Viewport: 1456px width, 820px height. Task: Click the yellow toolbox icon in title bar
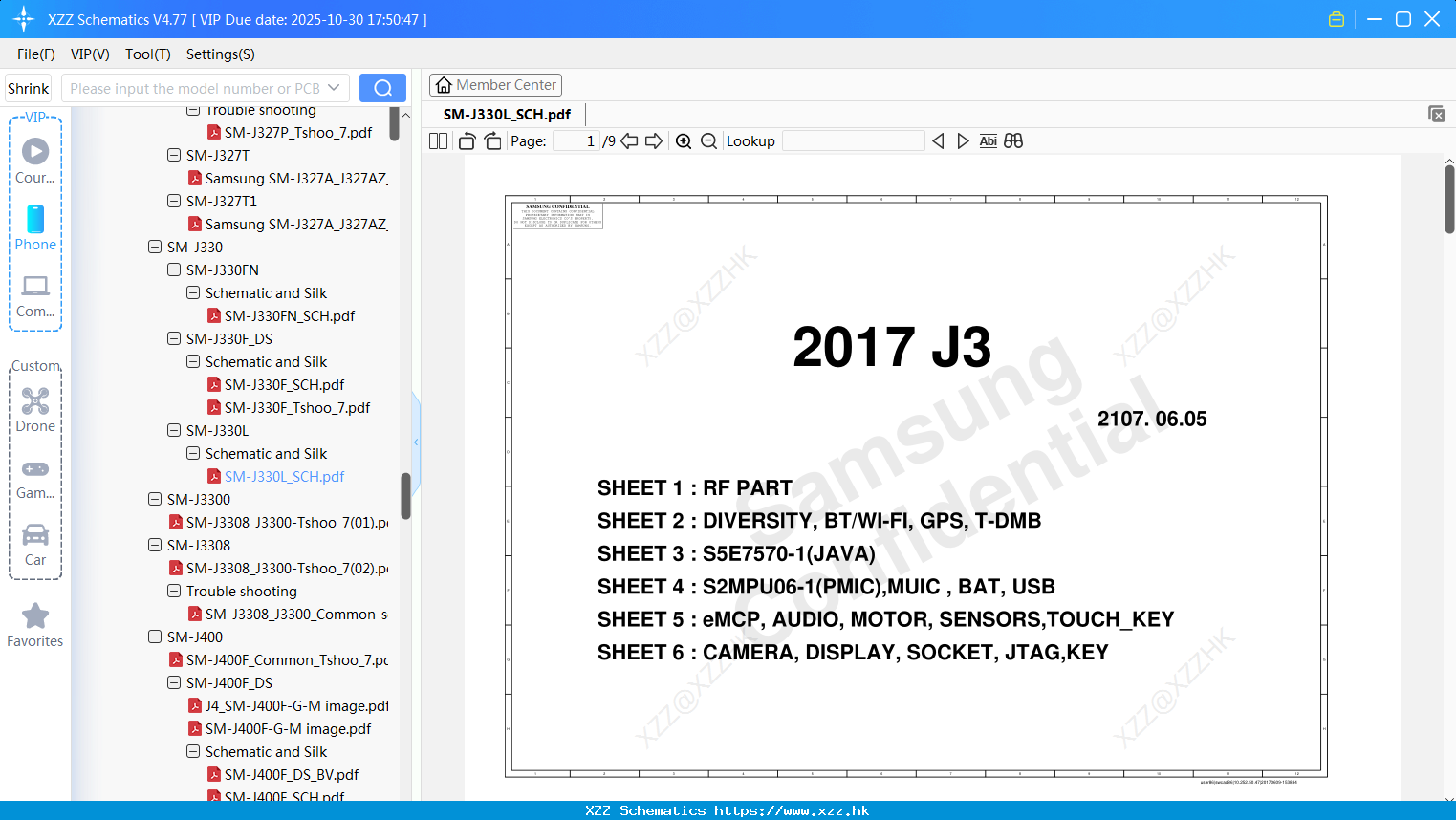(1336, 19)
